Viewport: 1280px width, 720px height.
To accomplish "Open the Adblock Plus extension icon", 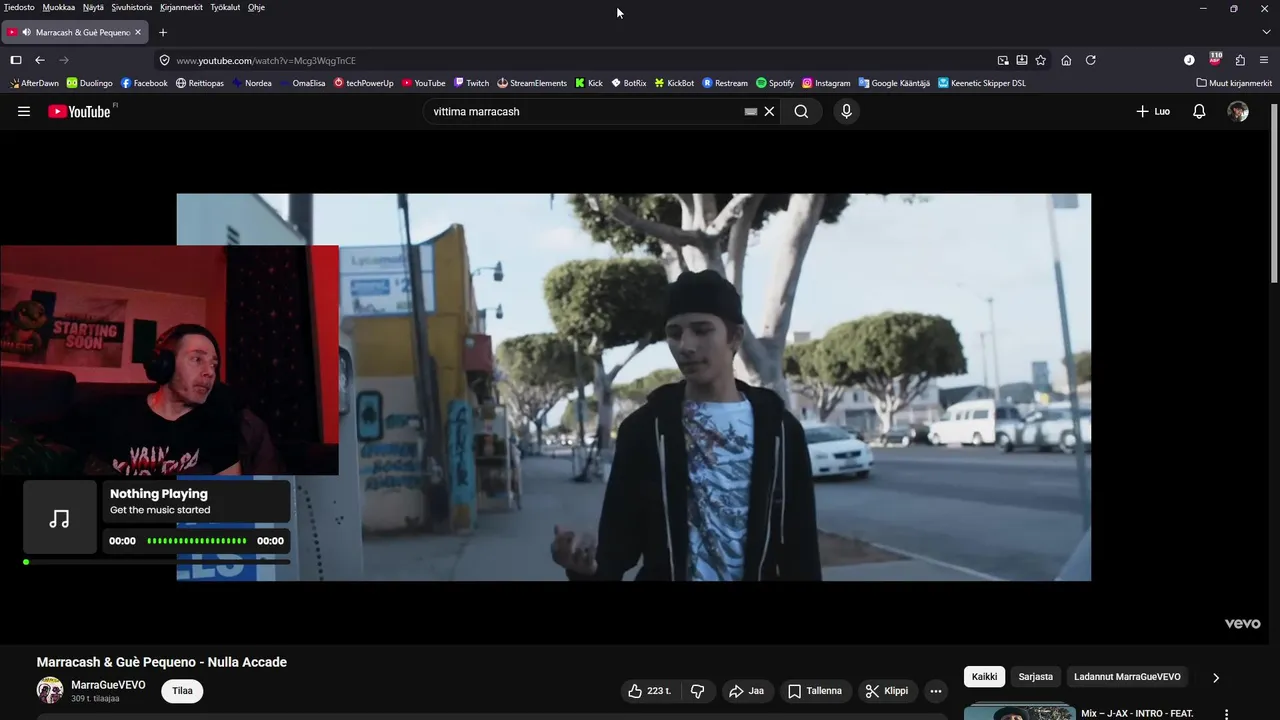I will pyautogui.click(x=1215, y=59).
